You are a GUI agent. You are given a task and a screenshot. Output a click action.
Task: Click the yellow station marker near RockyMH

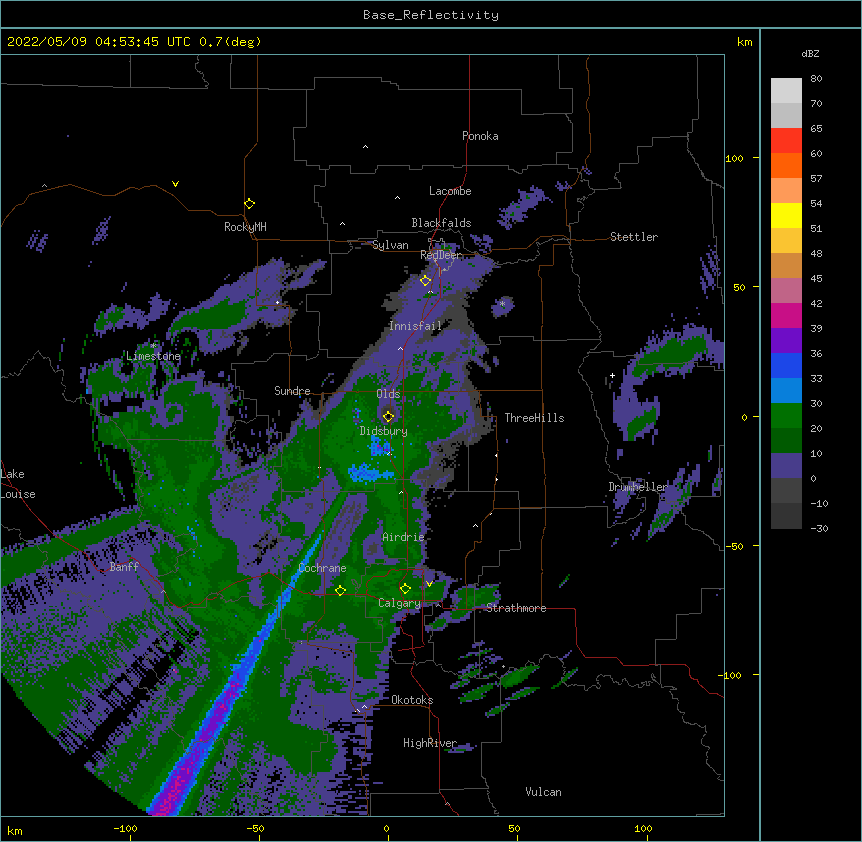point(249,204)
